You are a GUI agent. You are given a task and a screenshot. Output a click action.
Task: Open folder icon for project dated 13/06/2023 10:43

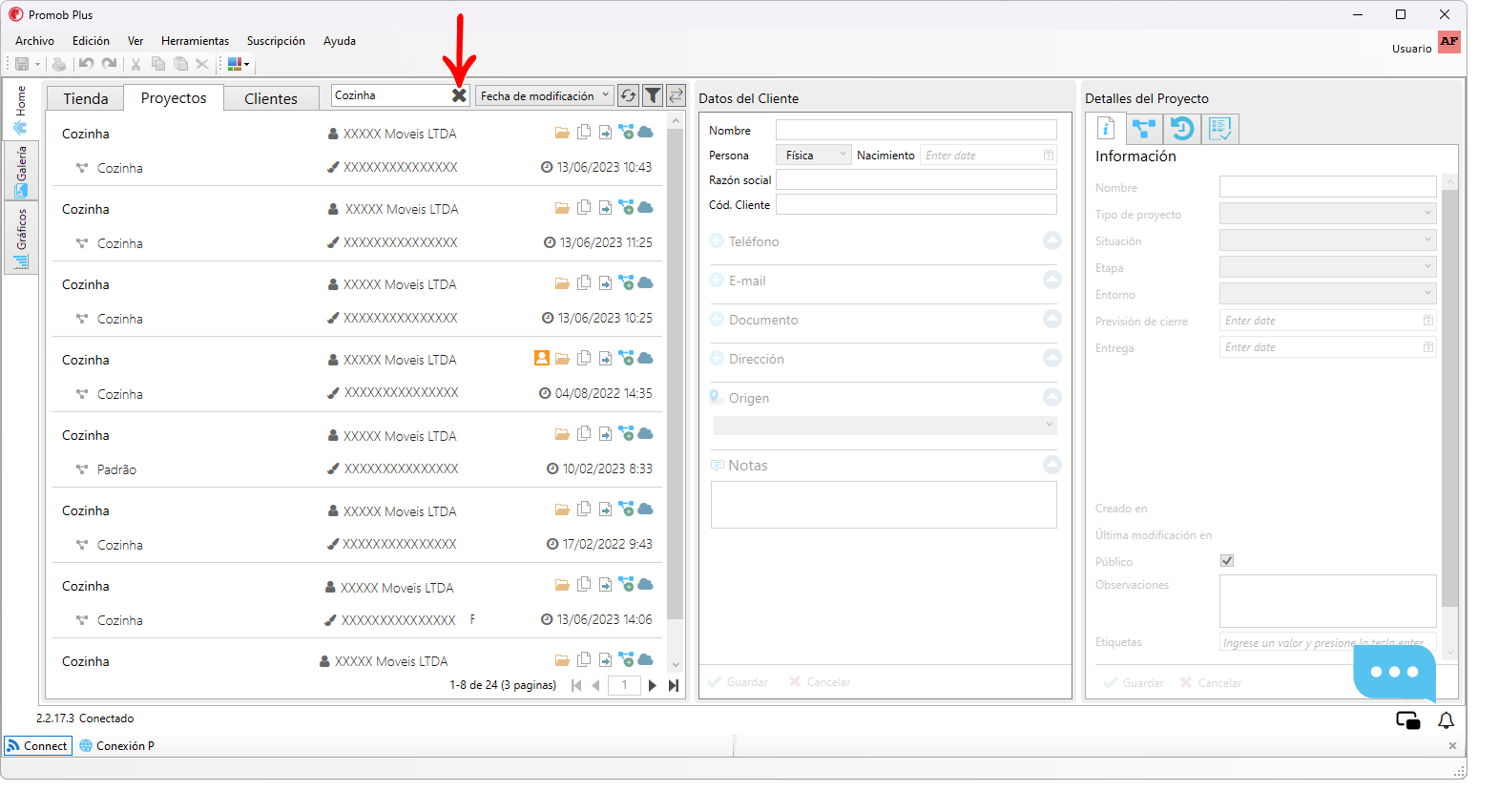pyautogui.click(x=562, y=133)
